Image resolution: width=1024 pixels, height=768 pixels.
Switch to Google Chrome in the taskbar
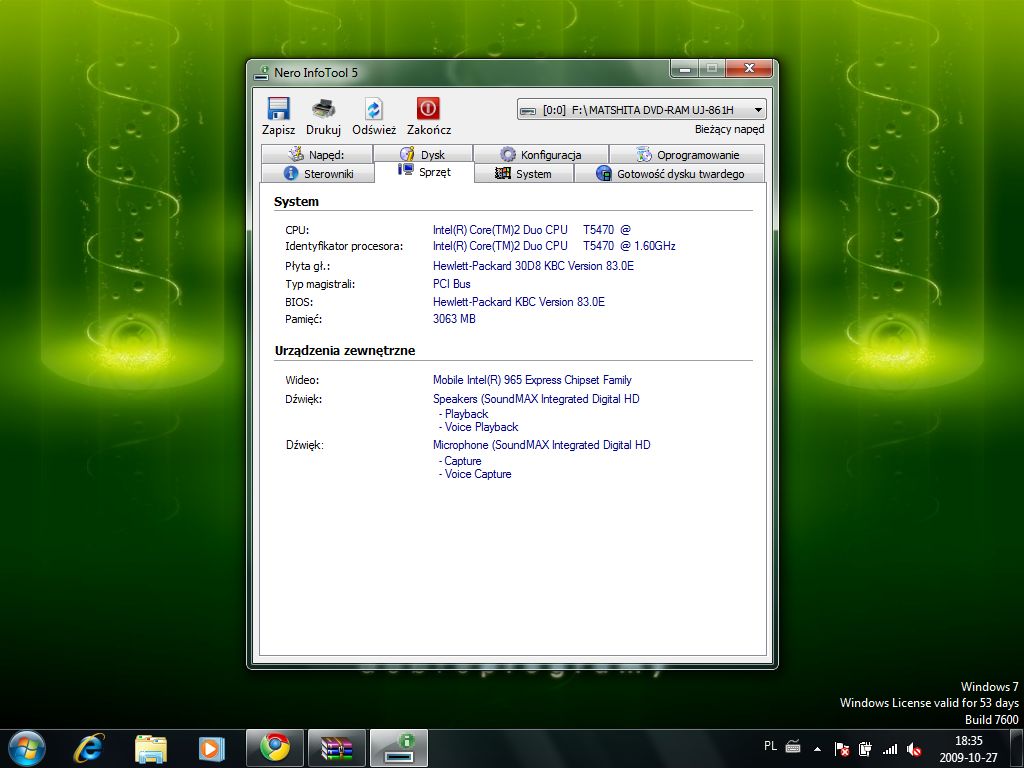coord(275,748)
